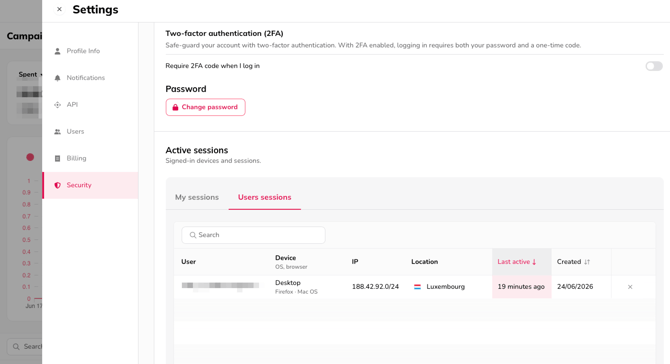The image size is (670, 364).
Task: Sort by Last active column
Action: pyautogui.click(x=522, y=262)
